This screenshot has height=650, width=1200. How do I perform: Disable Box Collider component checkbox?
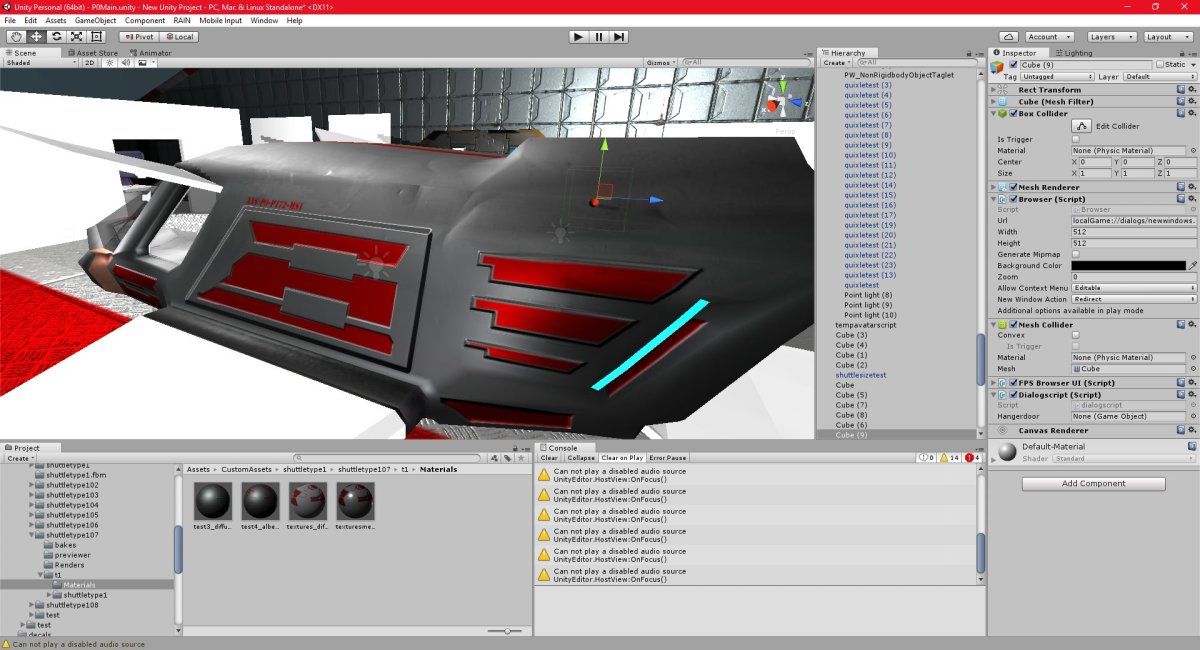coord(1014,113)
